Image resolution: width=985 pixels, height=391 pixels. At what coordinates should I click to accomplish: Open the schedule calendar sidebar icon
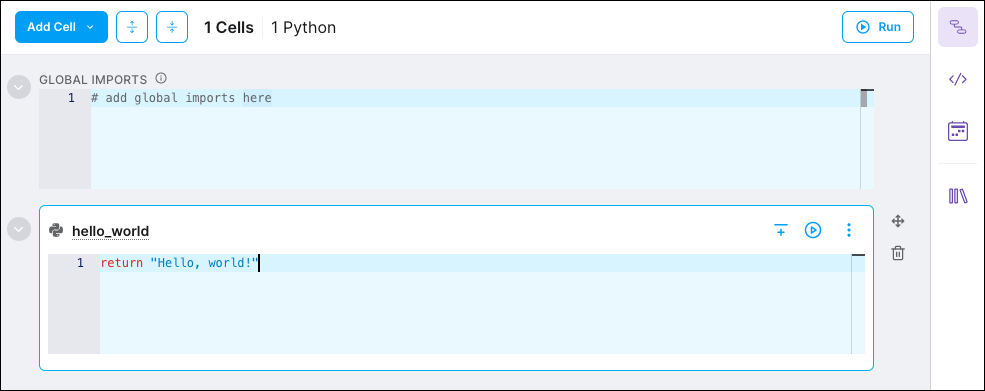point(957,131)
